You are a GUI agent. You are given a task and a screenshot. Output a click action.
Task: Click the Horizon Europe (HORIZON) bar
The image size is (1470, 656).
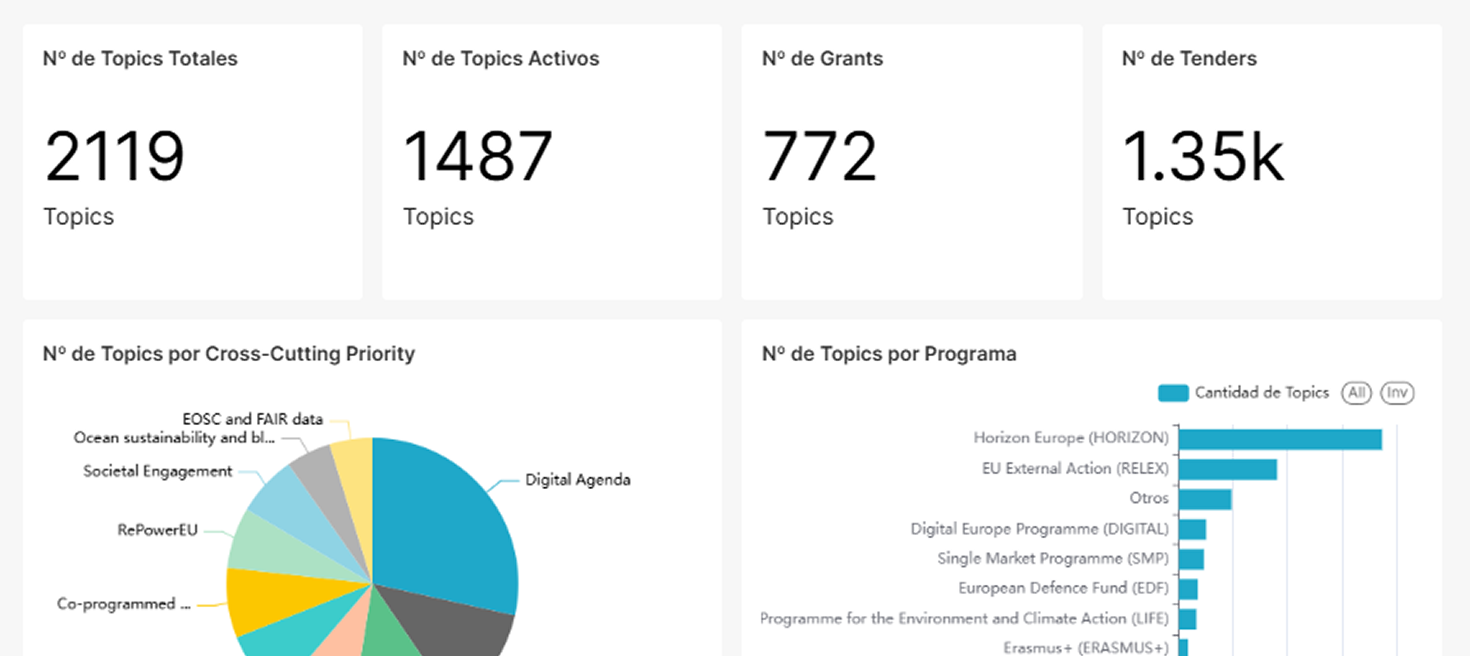tap(1280, 439)
